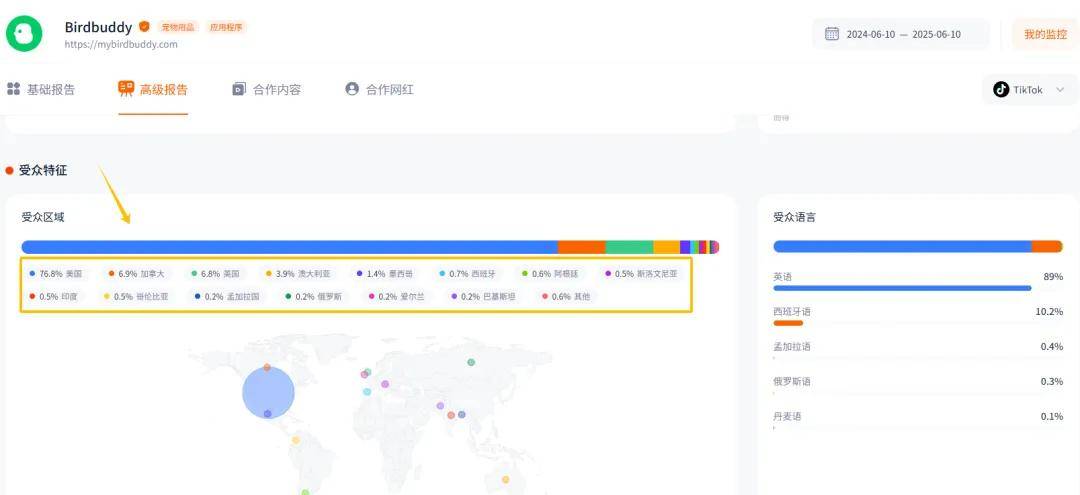The width and height of the screenshot is (1080, 495).
Task: Expand the TikTok platform dropdown chevron
Action: (1060, 89)
